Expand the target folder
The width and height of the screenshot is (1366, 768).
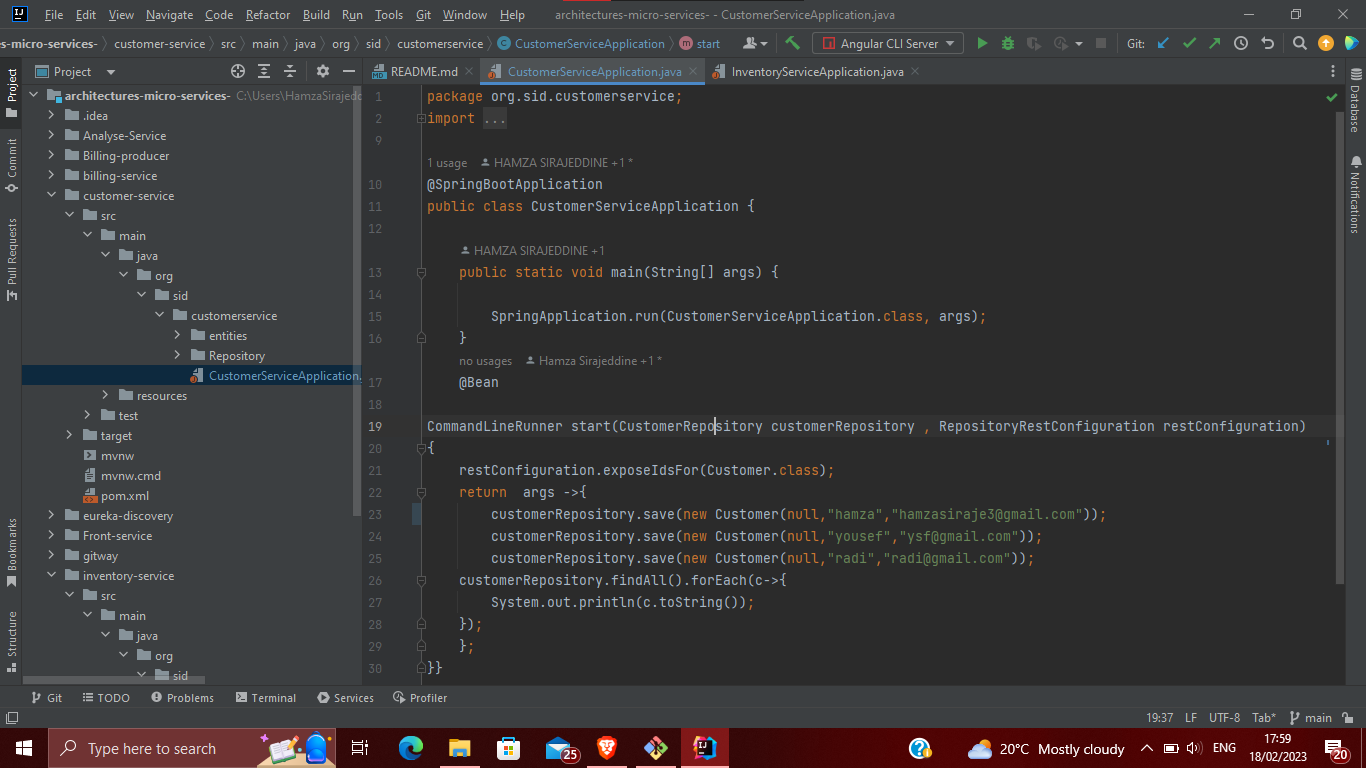tap(70, 436)
